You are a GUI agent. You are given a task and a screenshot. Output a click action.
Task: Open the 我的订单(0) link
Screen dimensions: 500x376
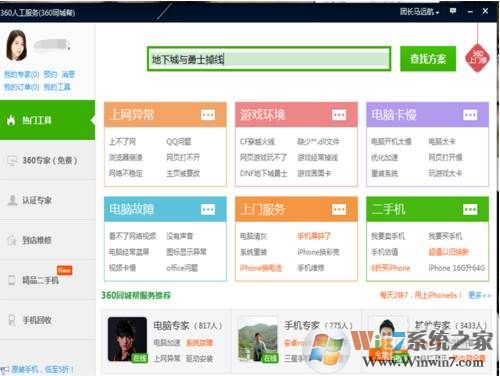(x=22, y=87)
